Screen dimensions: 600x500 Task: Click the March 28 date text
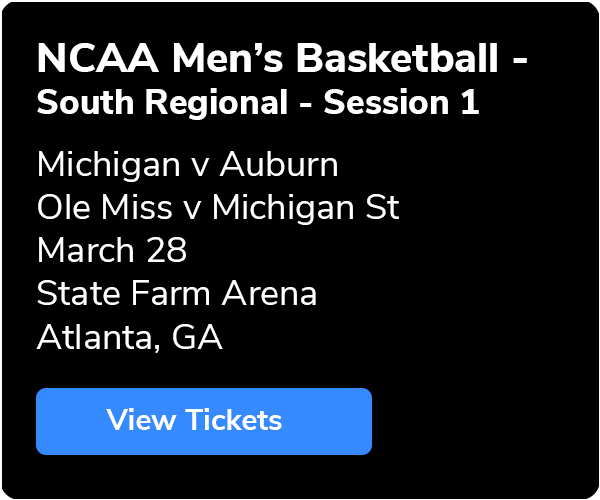[112, 250]
